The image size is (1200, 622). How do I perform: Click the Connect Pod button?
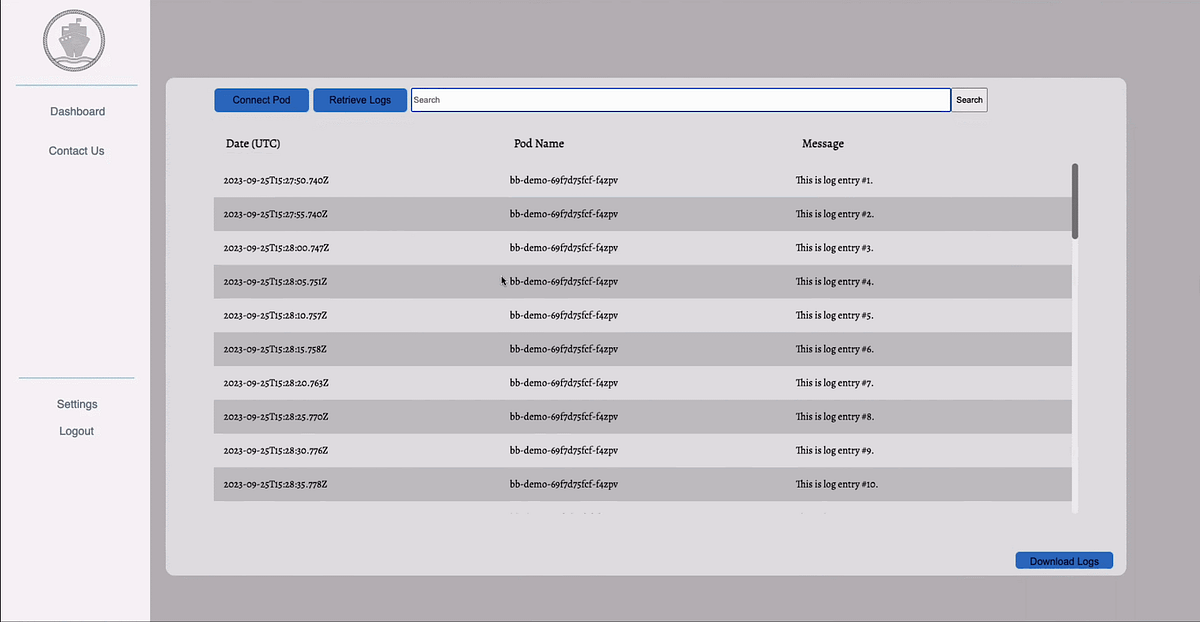click(261, 100)
